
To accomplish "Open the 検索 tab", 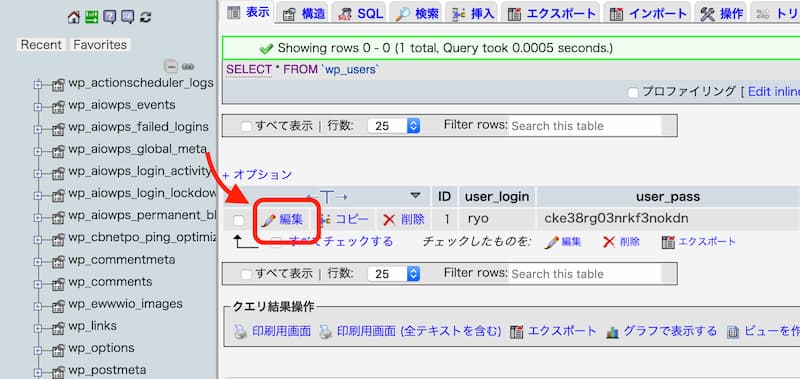I will point(417,13).
